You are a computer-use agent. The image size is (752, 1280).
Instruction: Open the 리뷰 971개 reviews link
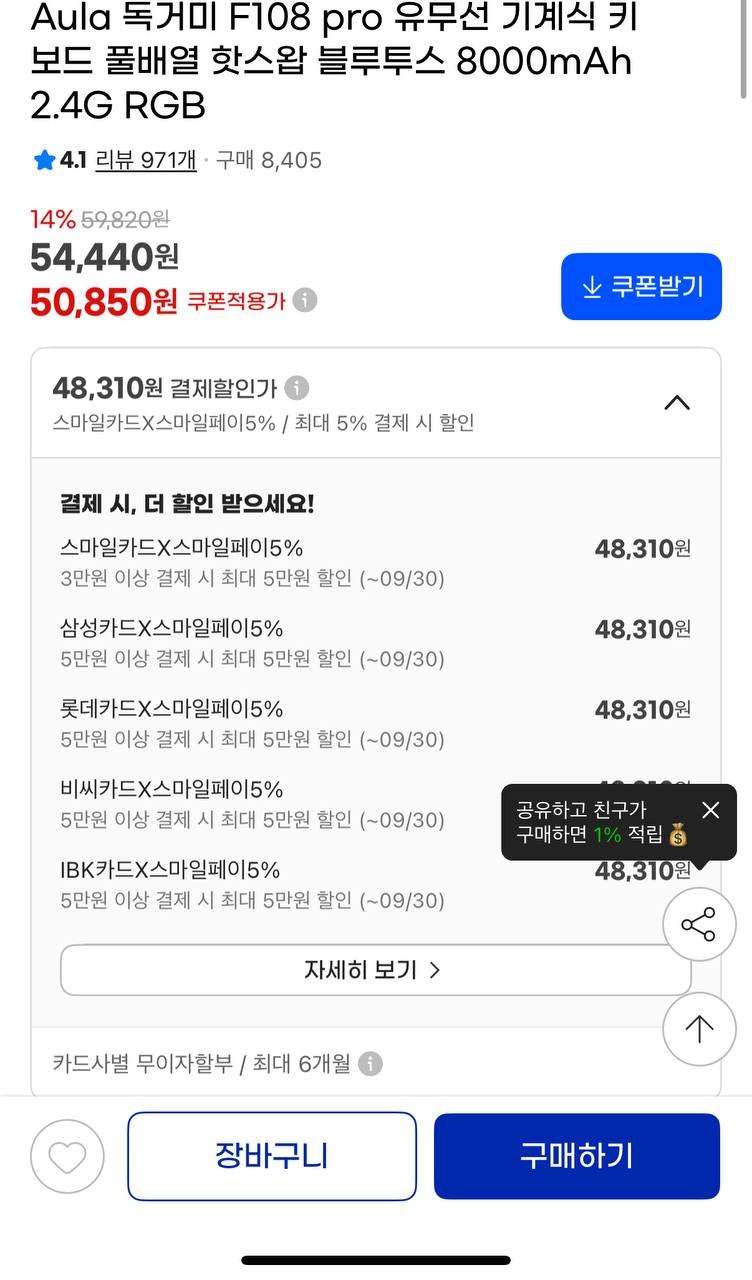tap(145, 160)
